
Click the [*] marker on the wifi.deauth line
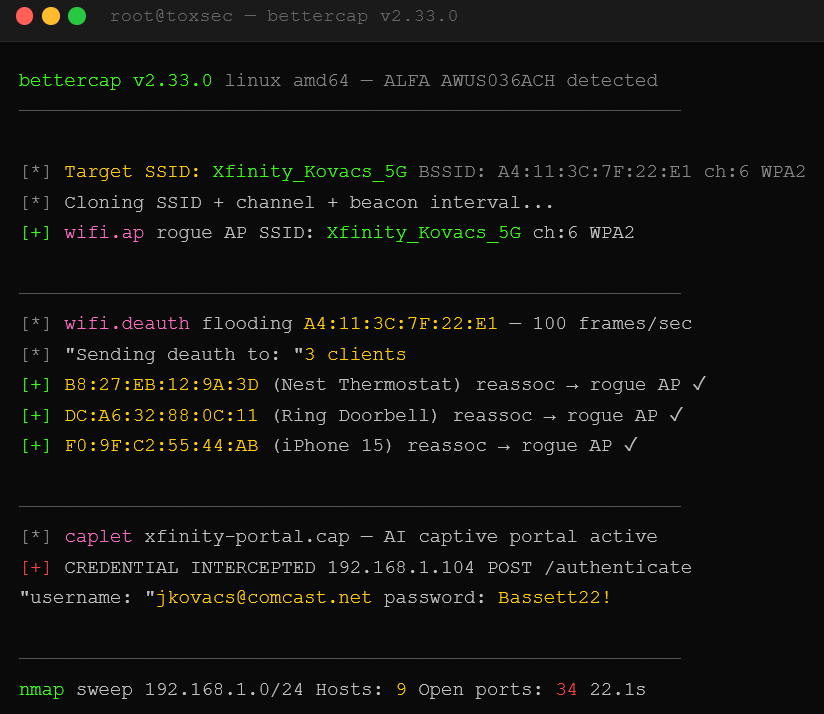pyautogui.click(x=36, y=323)
